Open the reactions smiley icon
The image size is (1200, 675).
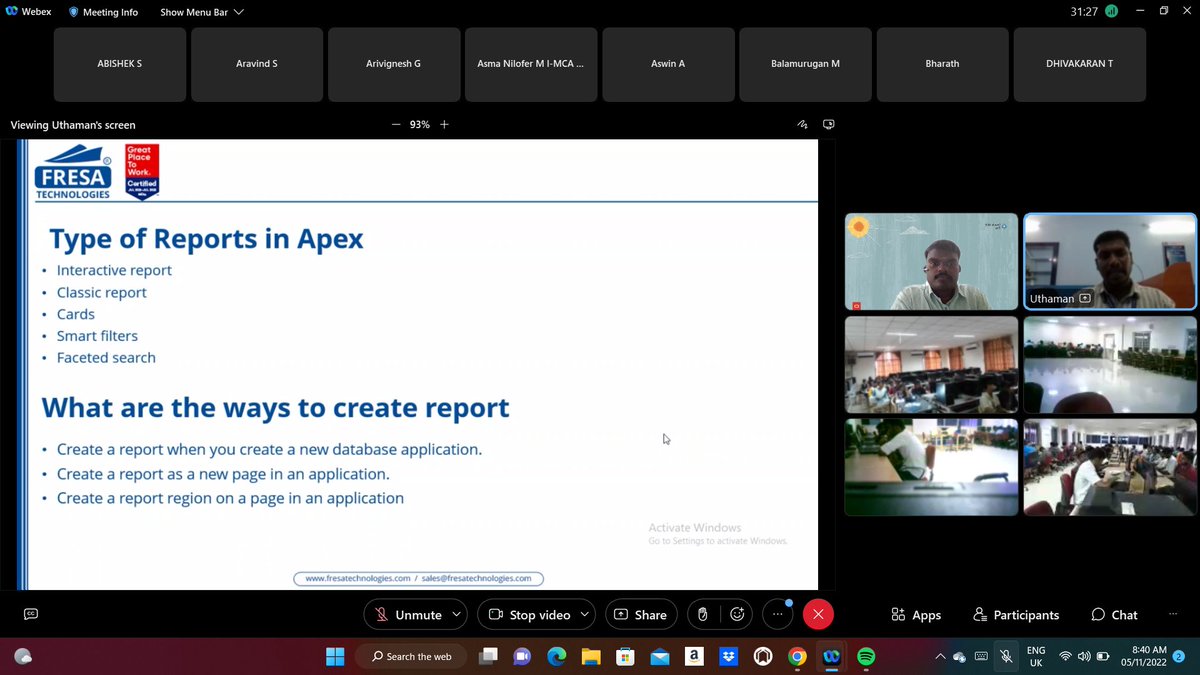click(x=738, y=615)
